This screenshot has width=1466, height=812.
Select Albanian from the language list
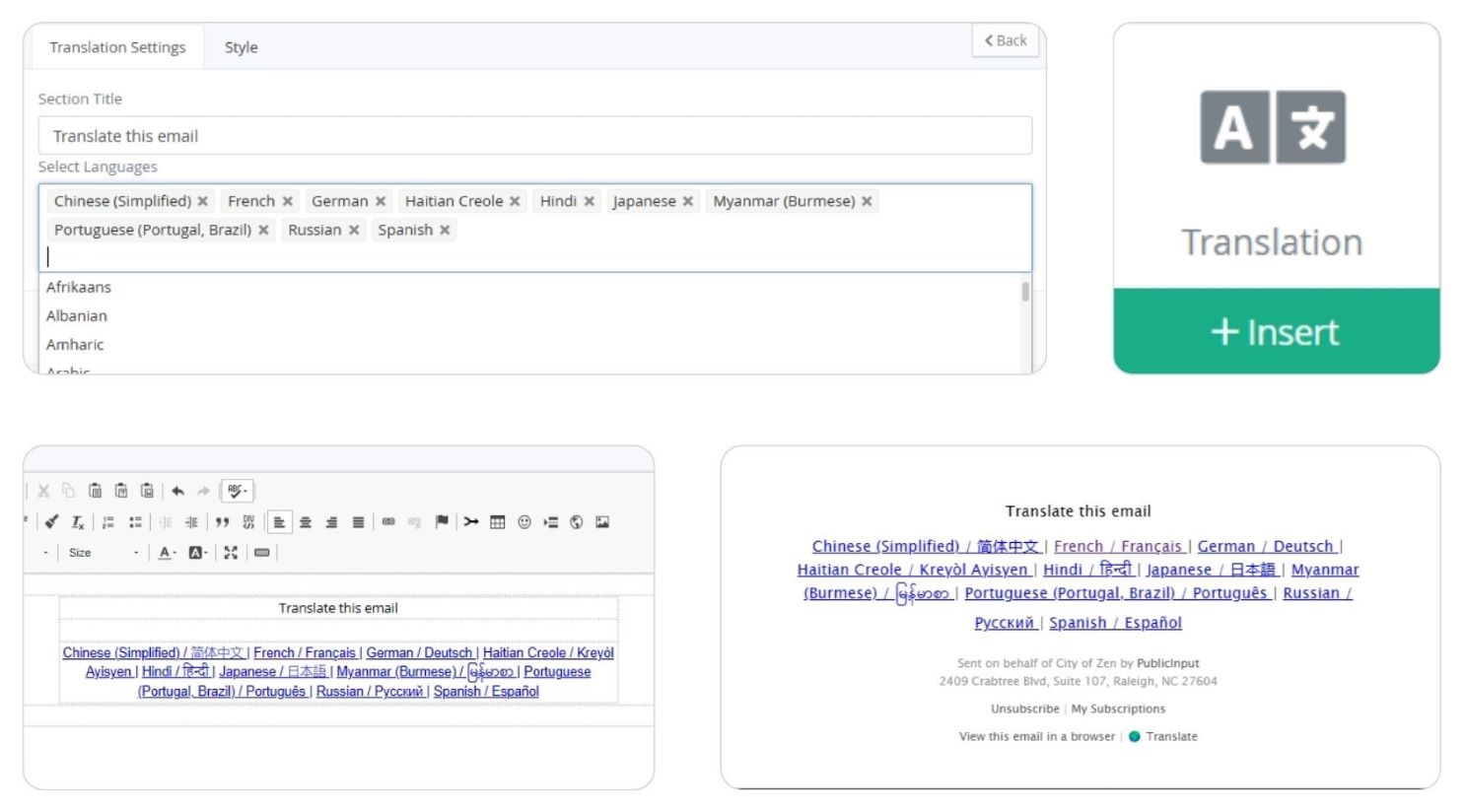pos(77,315)
